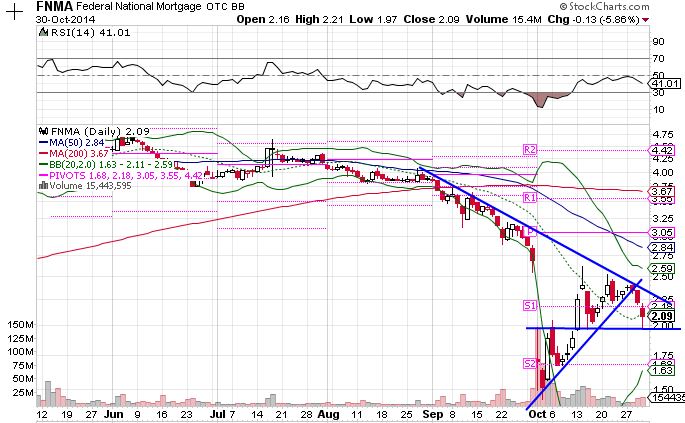Click the P pivot point marker
Screen dimensions: 685x423
pos(531,231)
